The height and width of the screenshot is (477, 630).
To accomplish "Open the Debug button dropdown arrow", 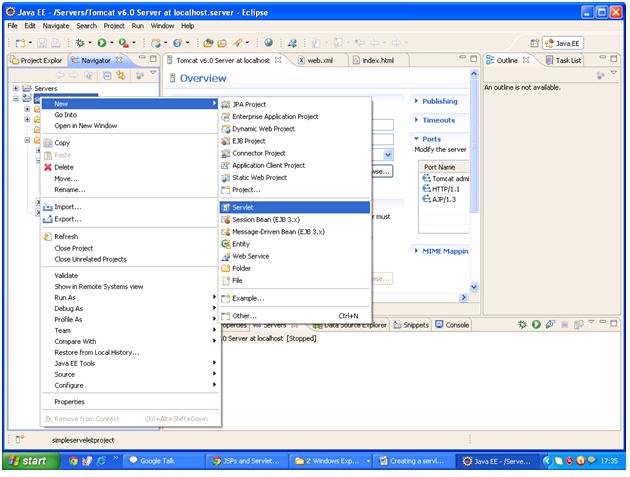I will [90, 43].
